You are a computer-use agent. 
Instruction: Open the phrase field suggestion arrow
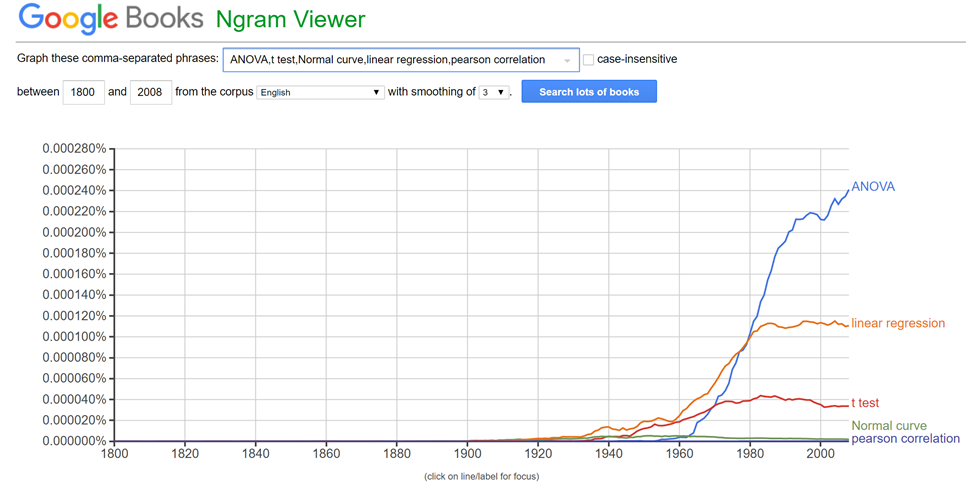pyautogui.click(x=567, y=61)
